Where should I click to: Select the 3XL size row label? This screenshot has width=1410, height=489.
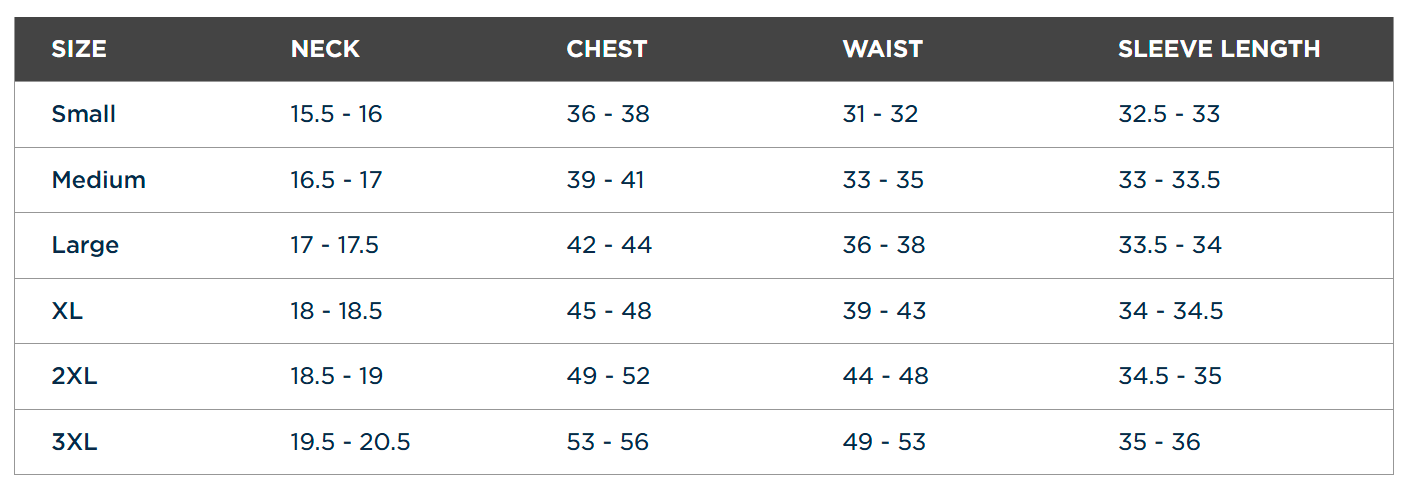(75, 442)
